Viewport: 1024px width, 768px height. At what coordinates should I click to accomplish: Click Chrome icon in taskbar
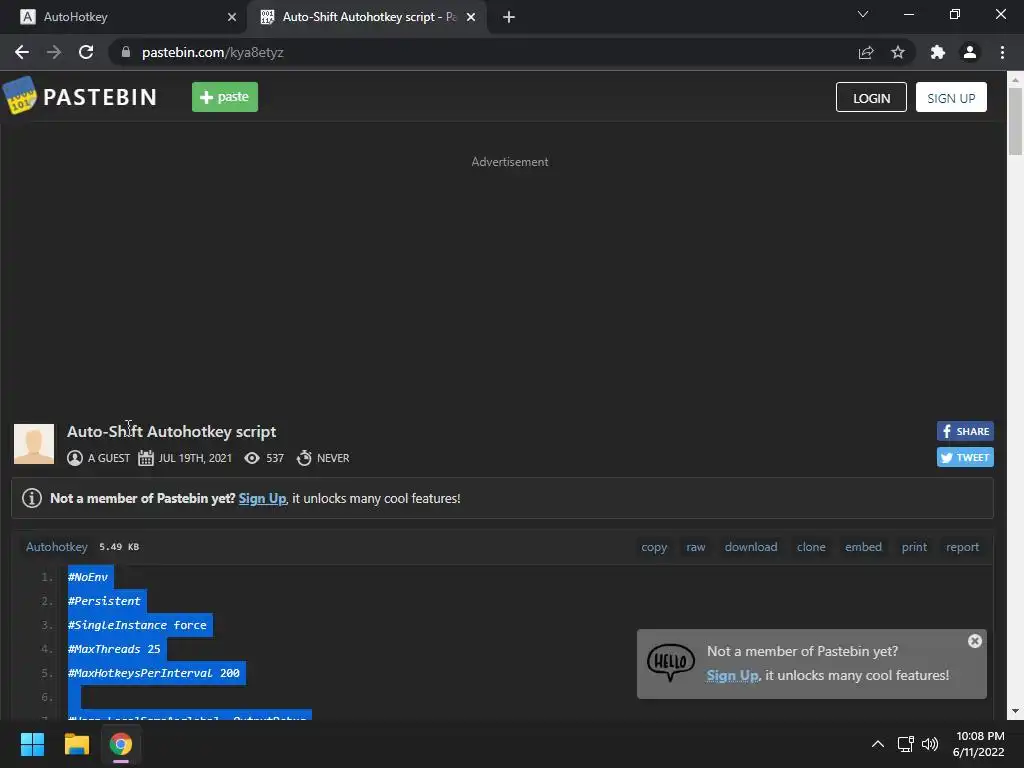click(121, 744)
